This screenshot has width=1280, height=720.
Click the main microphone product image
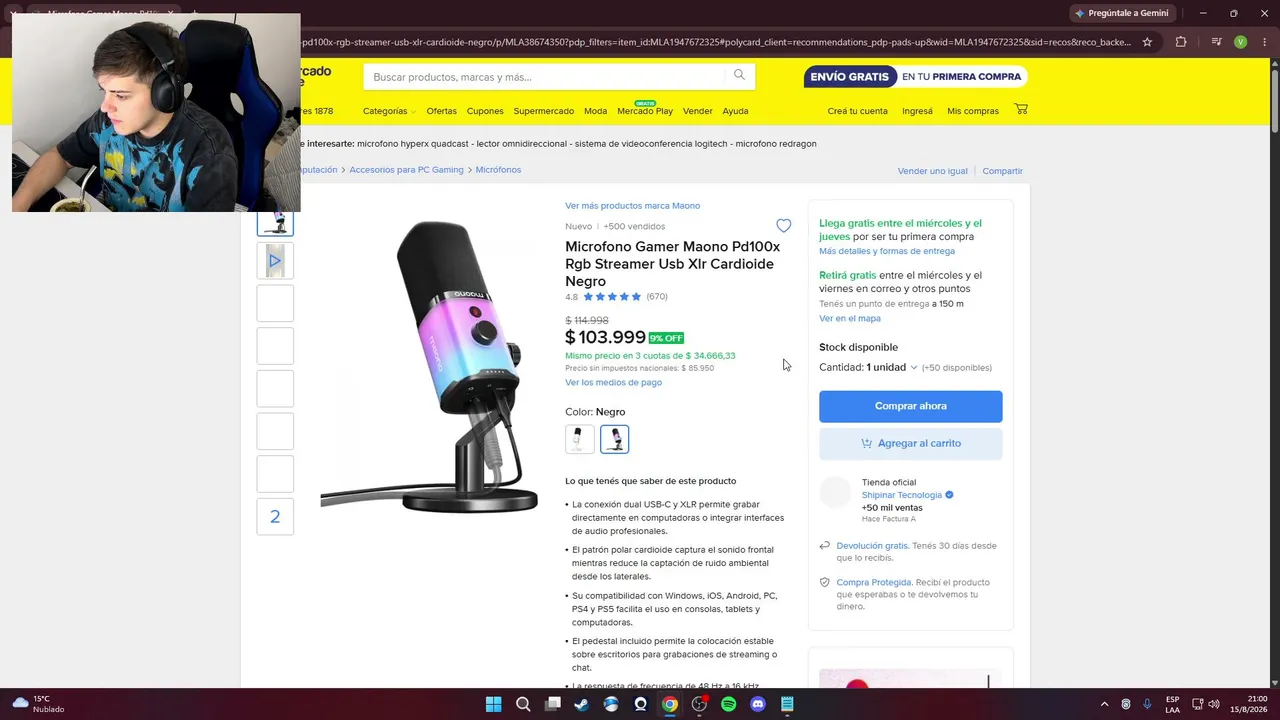click(x=430, y=365)
